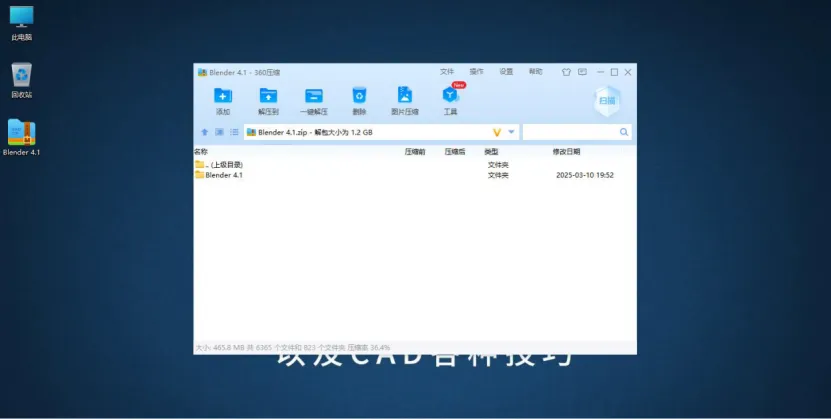Click the feedback message icon in the title bar

tap(582, 72)
